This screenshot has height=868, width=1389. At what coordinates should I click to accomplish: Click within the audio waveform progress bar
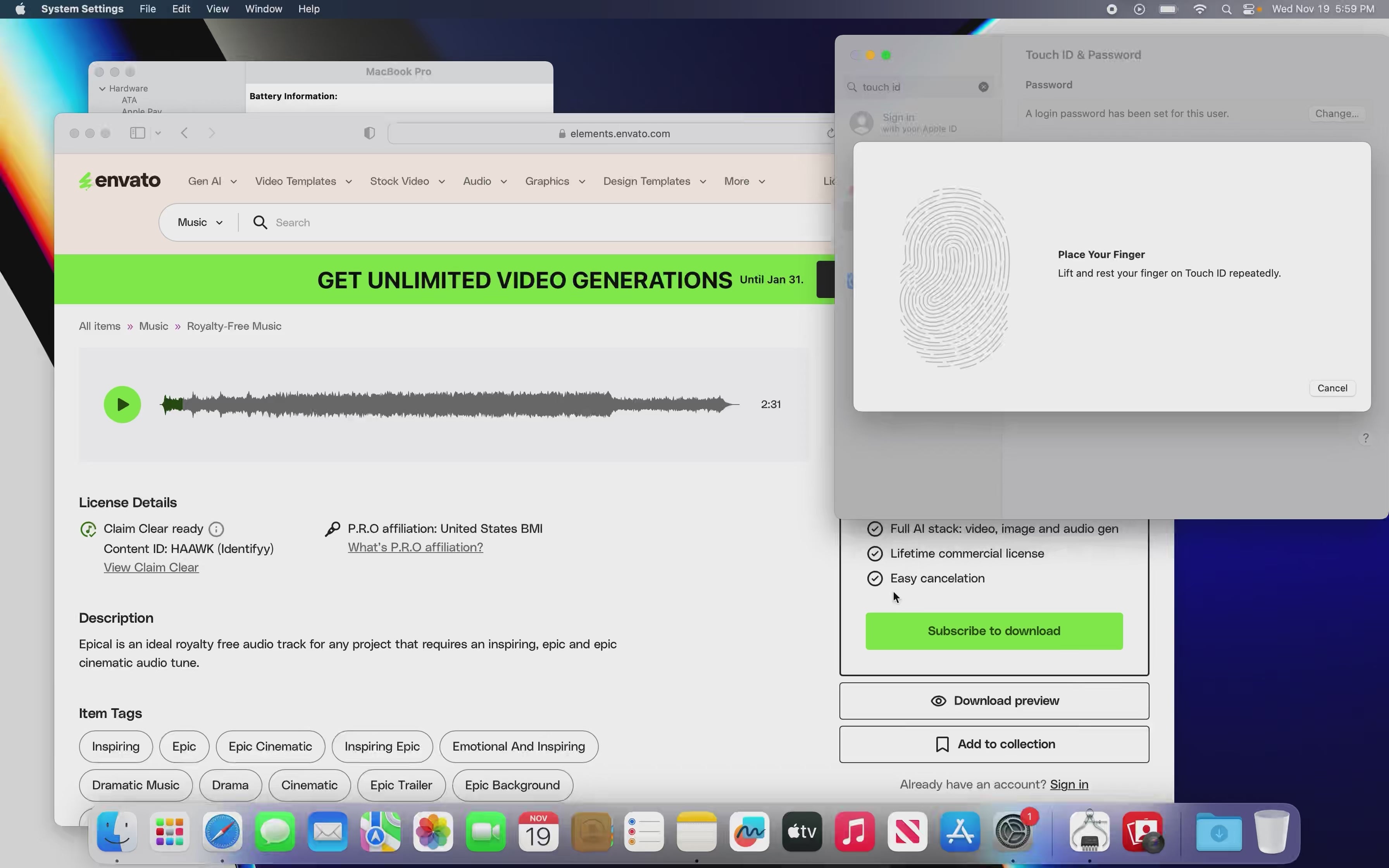tap(448, 404)
